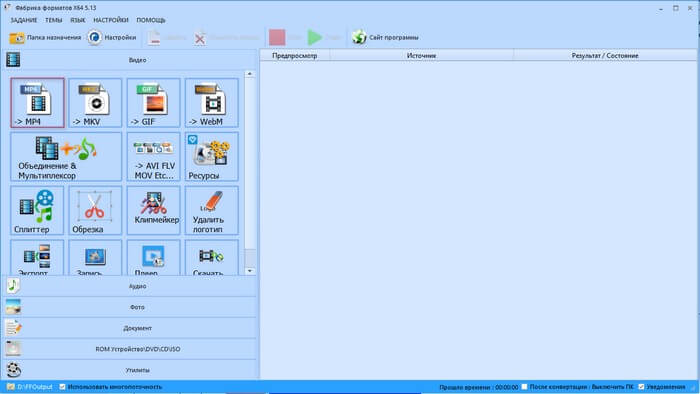This screenshot has width=700, height=394.
Task: Select the -> WebM format icon
Action: click(212, 103)
